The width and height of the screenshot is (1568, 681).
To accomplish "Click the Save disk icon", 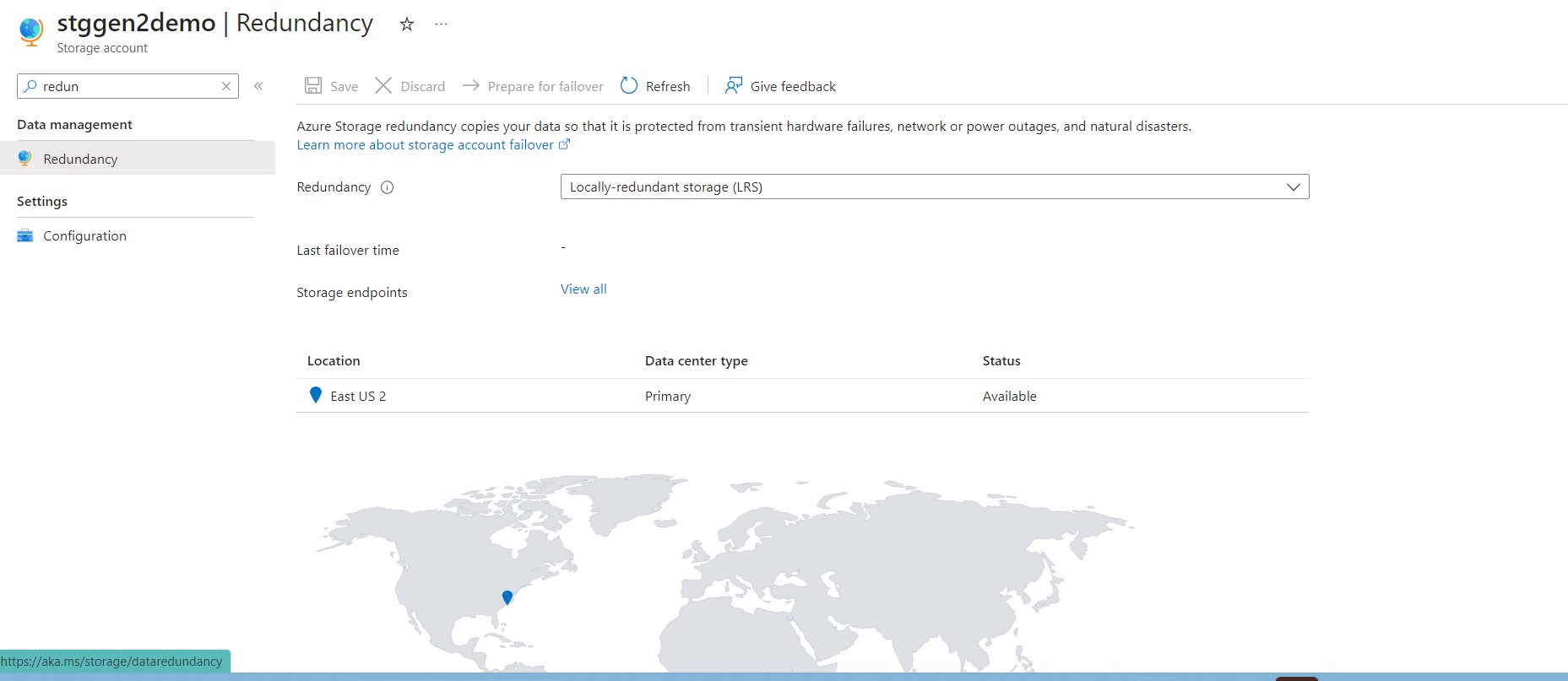I will coord(313,85).
